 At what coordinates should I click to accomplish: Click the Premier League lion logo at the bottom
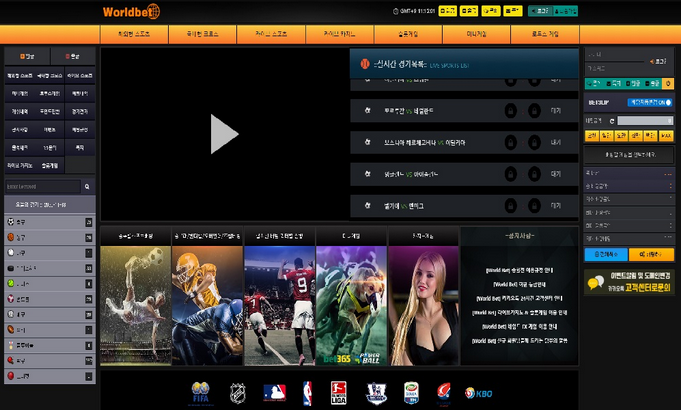376,393
